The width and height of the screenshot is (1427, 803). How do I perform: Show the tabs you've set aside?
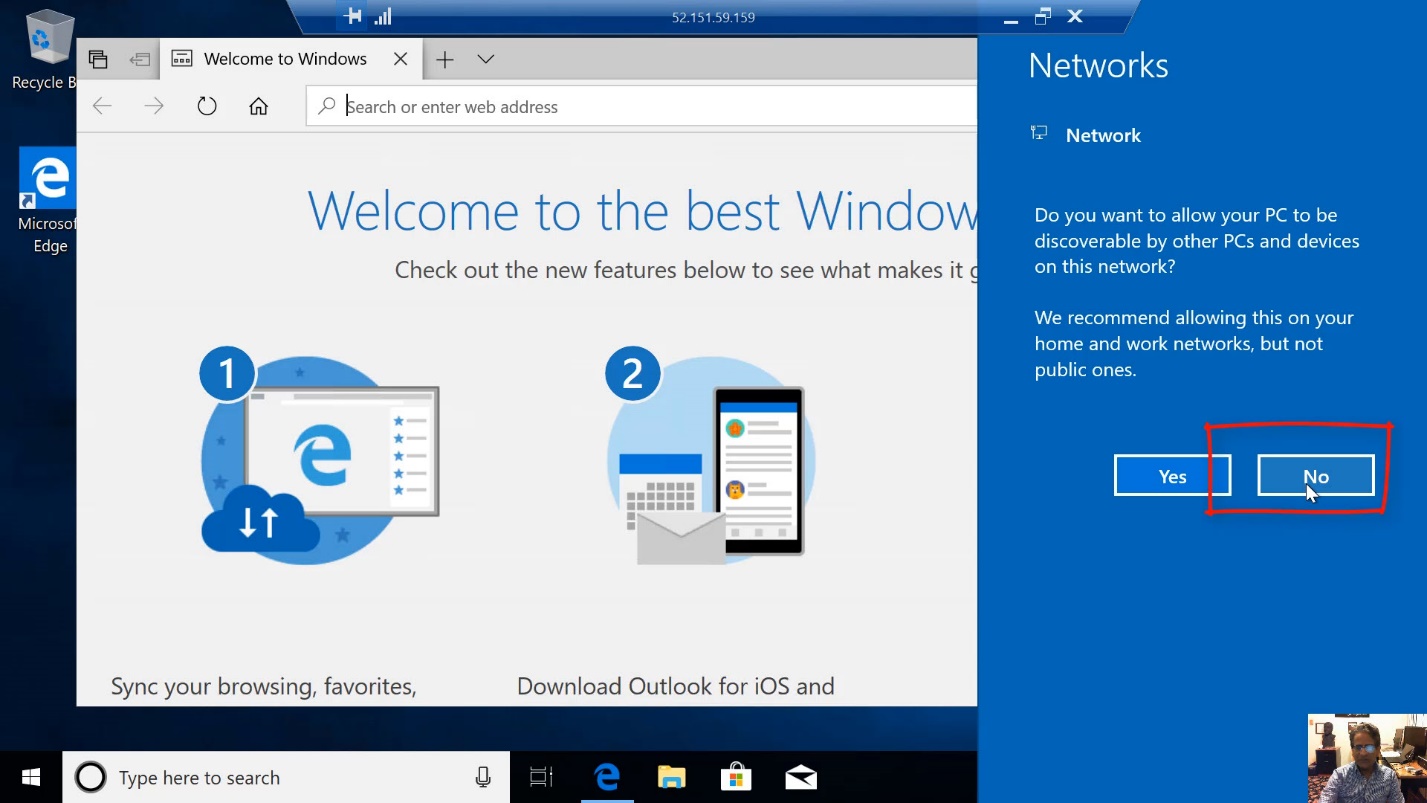pos(98,59)
